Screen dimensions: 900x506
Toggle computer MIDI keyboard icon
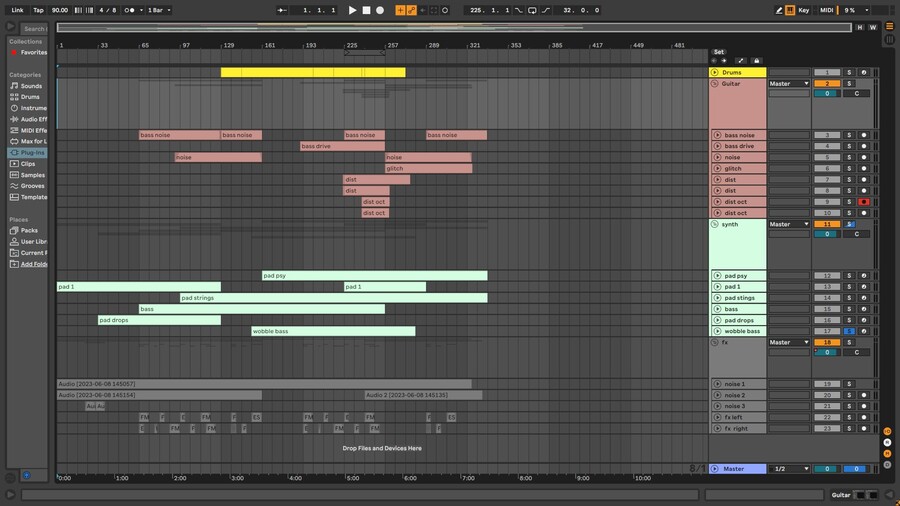click(790, 10)
